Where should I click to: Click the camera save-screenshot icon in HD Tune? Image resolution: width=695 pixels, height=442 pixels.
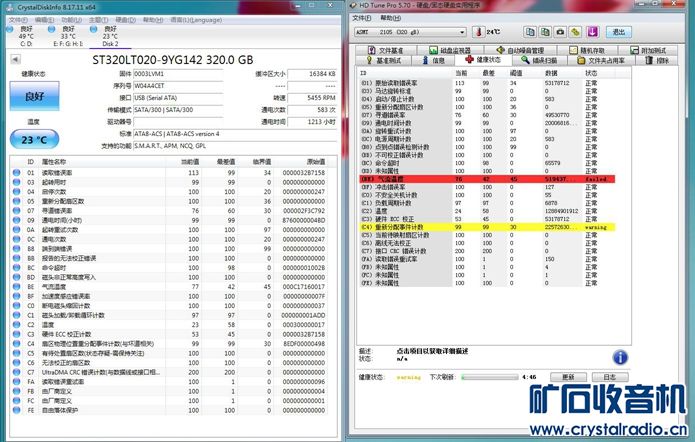[x=560, y=32]
